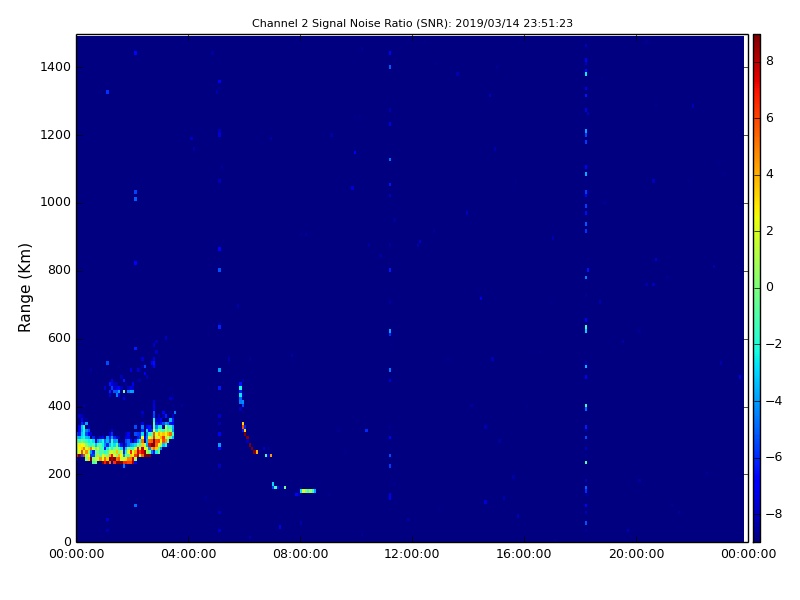Screen dimensions: 800x600
Task: Click the colorbar value −2 label
Action: 774,344
